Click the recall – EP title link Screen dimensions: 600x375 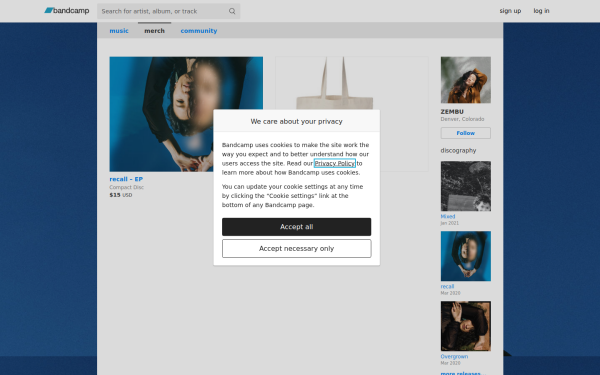point(126,179)
